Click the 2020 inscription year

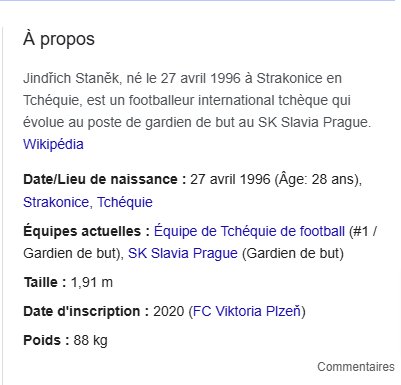point(169,311)
